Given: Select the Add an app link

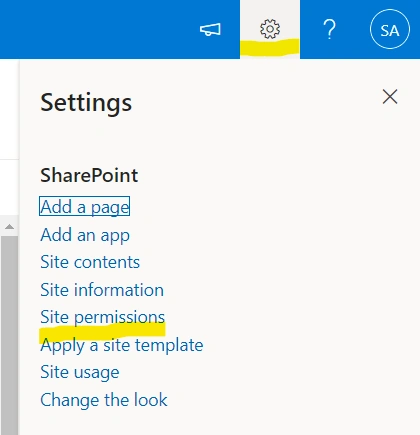Looking at the screenshot, I should 85,235.
